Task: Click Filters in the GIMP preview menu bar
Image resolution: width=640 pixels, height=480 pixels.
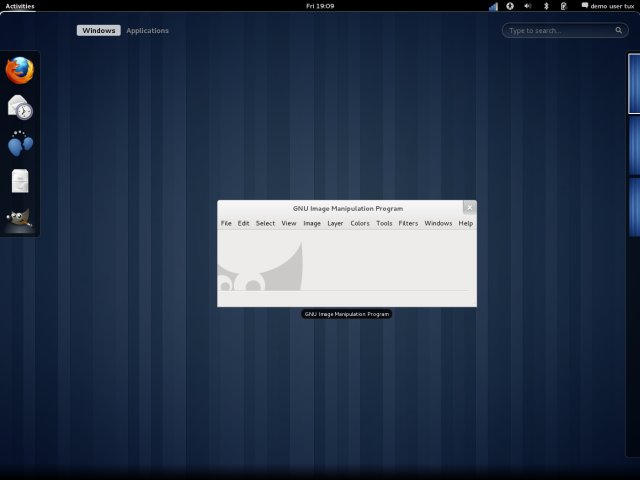Action: tap(408, 223)
